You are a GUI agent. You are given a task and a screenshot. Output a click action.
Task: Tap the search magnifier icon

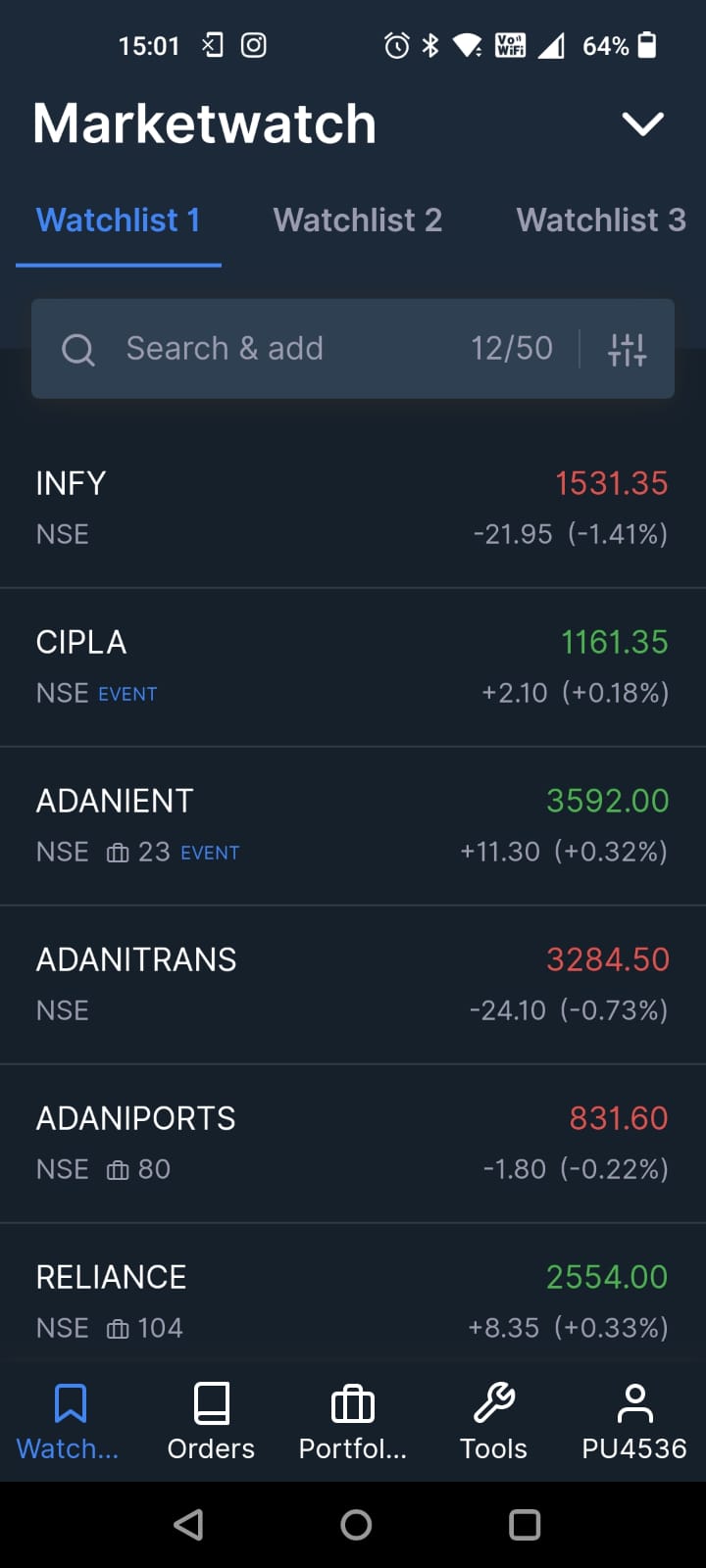78,350
